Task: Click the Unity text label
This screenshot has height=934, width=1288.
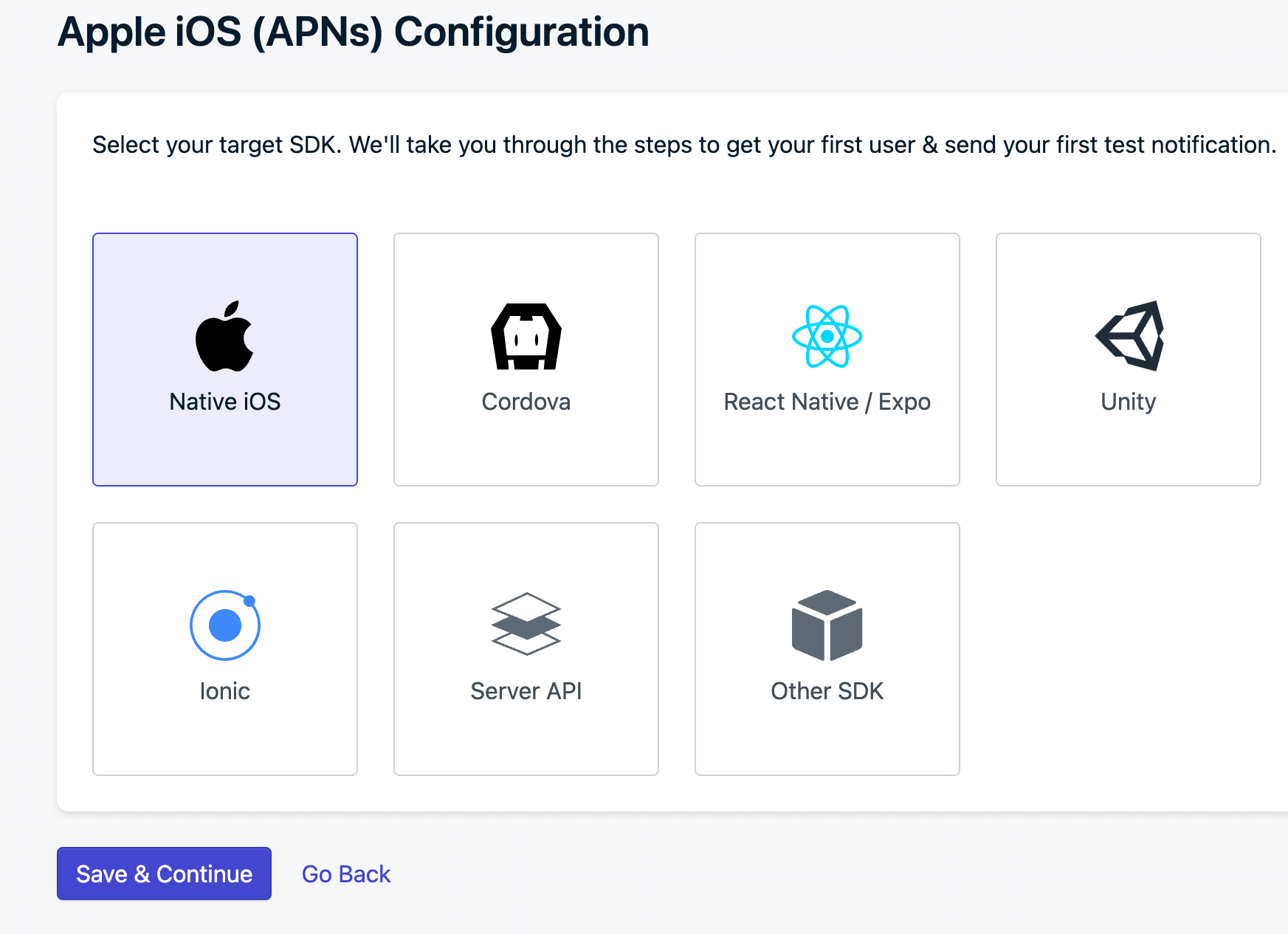Action: pos(1128,402)
